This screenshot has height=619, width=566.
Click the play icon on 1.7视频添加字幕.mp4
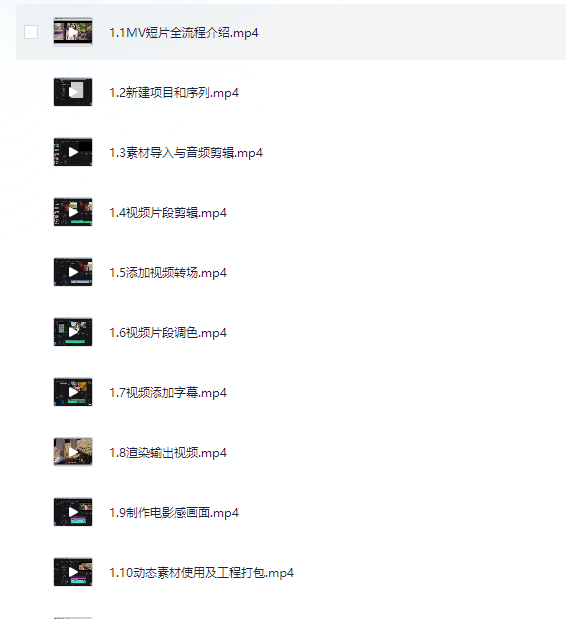coord(73,392)
